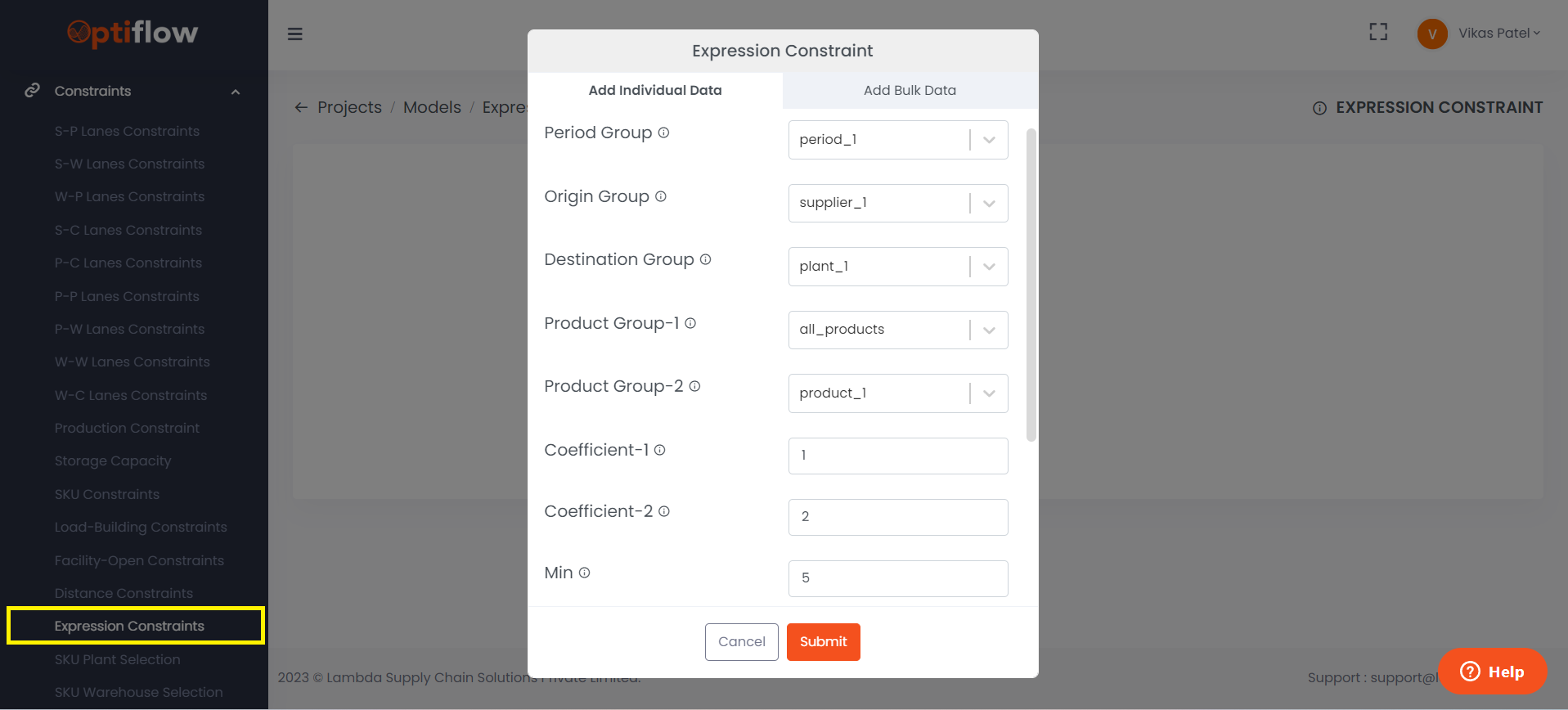This screenshot has width=1568, height=710.
Task: Click info icon next to Period Group
Action: pos(663,133)
